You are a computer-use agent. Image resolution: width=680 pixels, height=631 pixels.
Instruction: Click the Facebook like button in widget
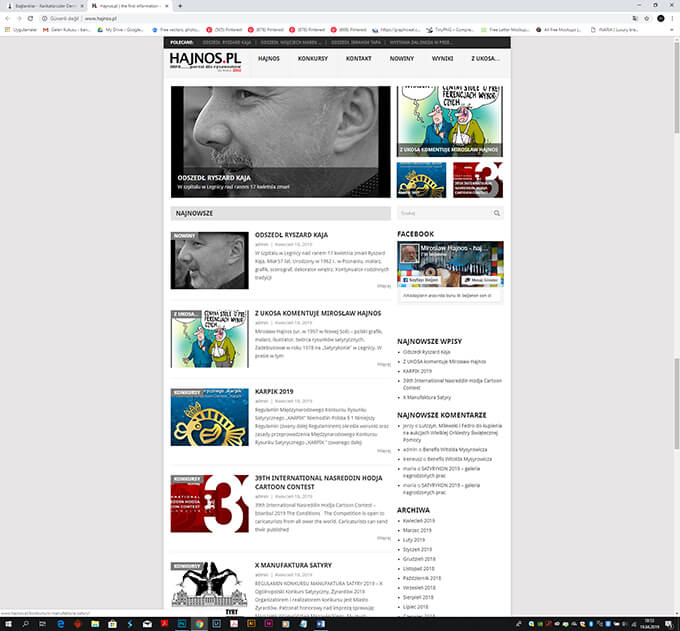coord(420,280)
